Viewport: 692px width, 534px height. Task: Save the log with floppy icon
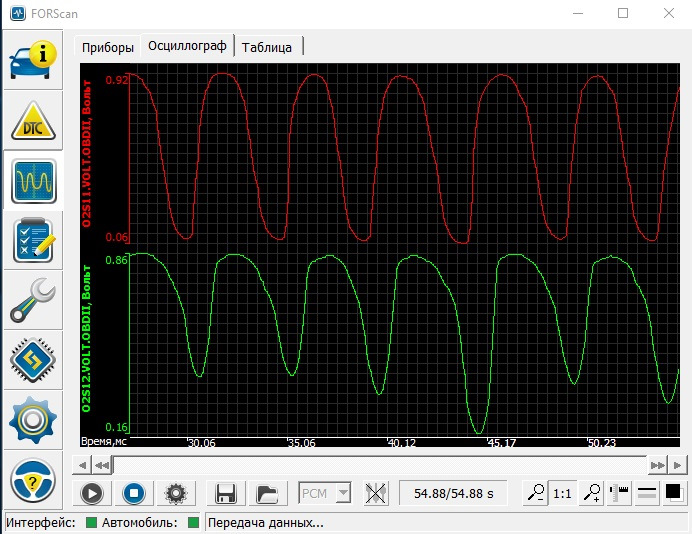226,493
